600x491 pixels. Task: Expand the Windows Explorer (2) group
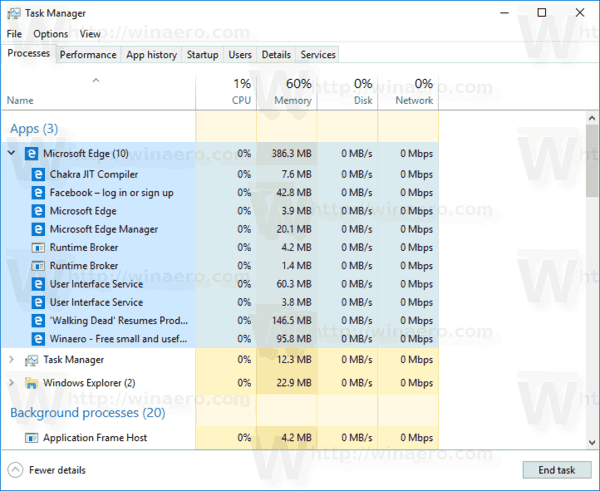(x=11, y=383)
